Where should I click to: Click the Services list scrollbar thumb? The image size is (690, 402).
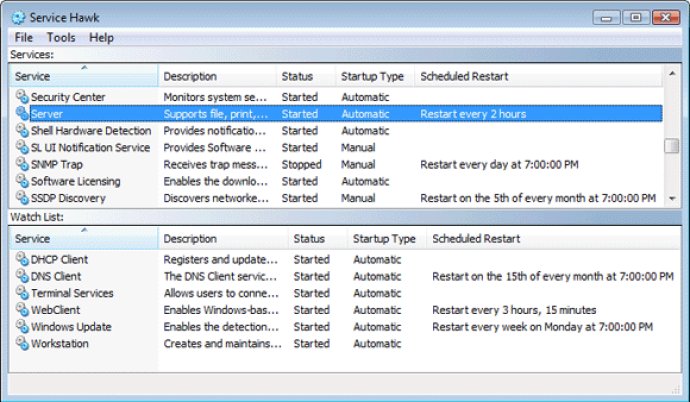pyautogui.click(x=672, y=146)
